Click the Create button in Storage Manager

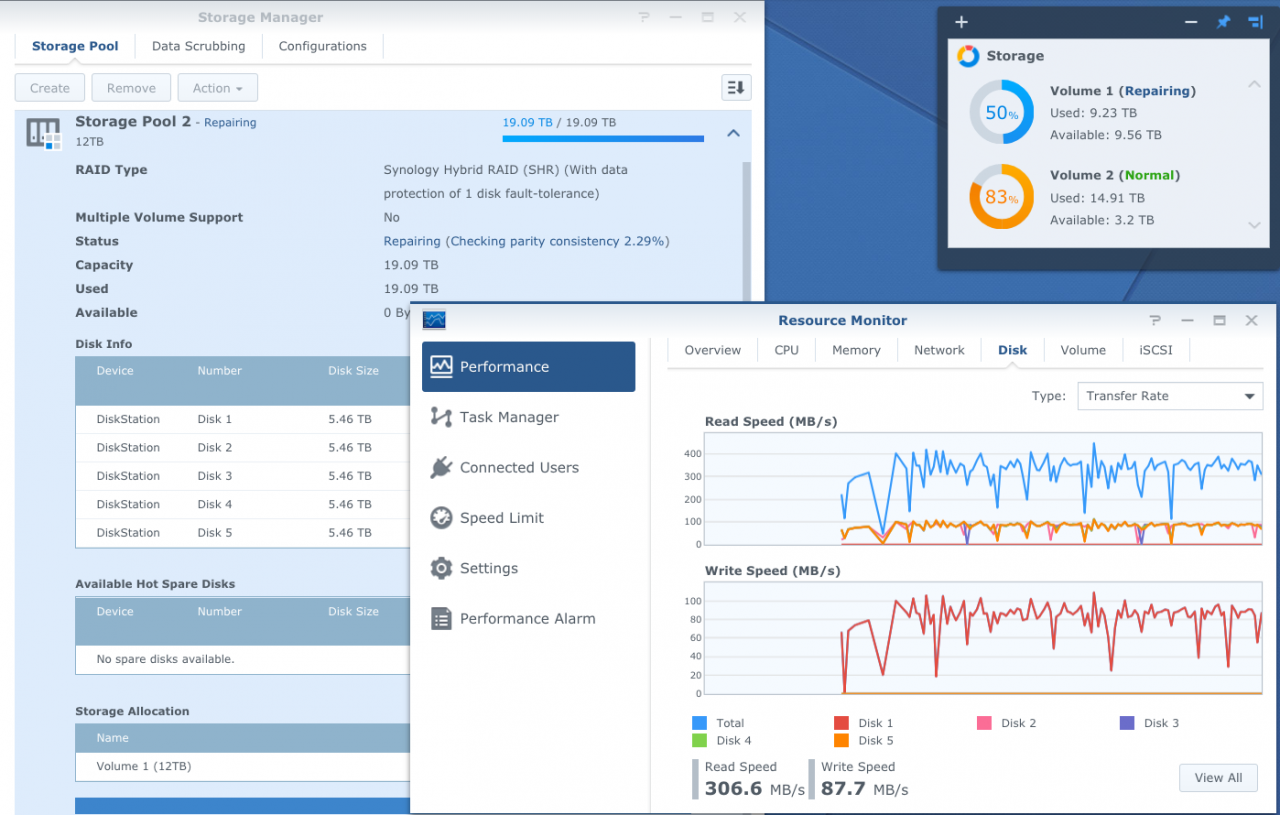[x=49, y=87]
